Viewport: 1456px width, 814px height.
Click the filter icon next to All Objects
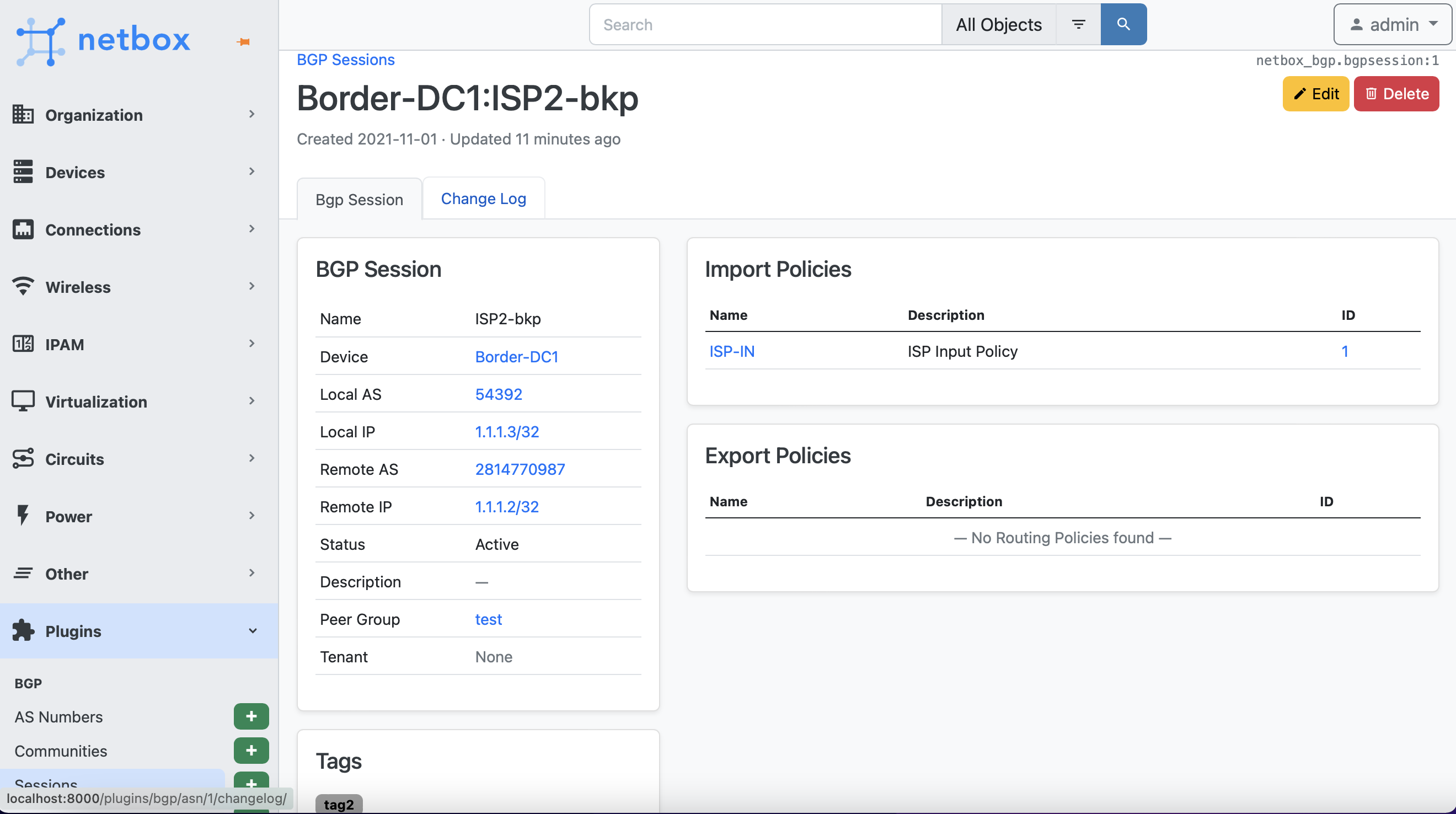pyautogui.click(x=1080, y=24)
